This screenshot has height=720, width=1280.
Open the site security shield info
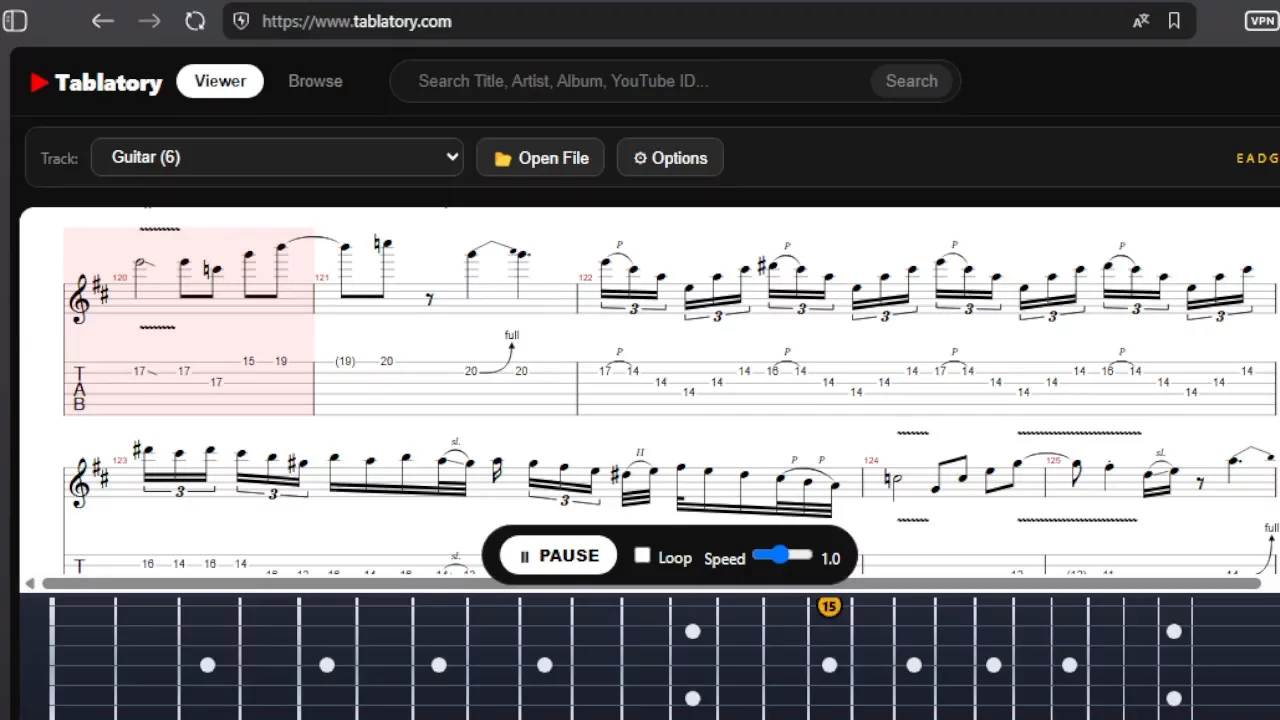tap(241, 21)
